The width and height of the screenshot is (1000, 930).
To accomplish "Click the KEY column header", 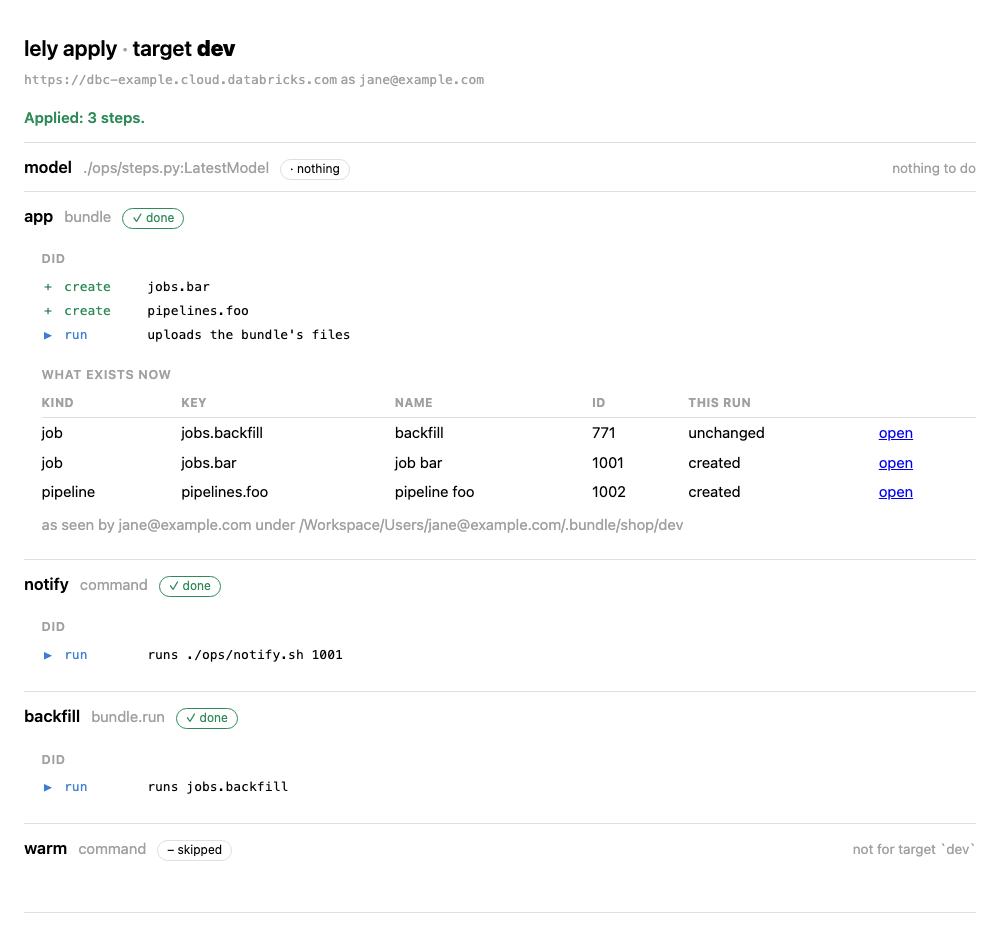I will coord(193,403).
